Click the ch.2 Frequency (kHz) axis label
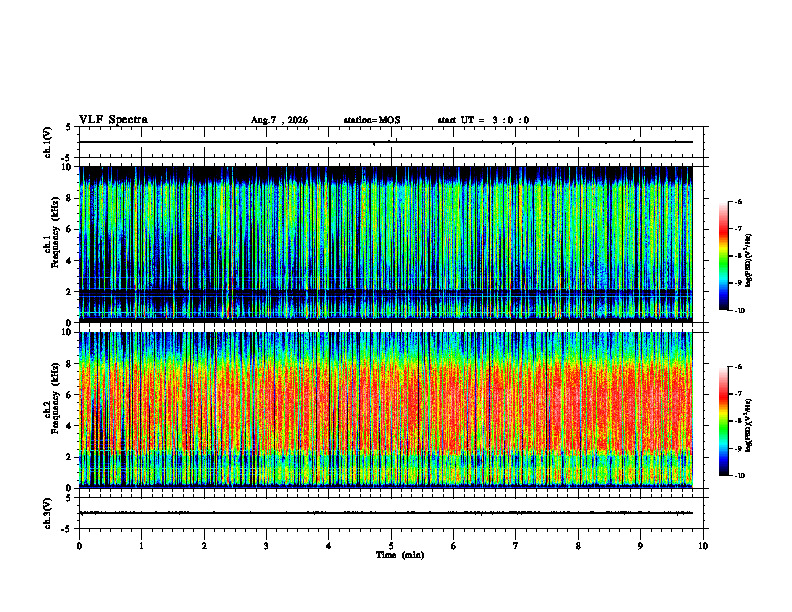This screenshot has width=792, height=612. (51, 397)
